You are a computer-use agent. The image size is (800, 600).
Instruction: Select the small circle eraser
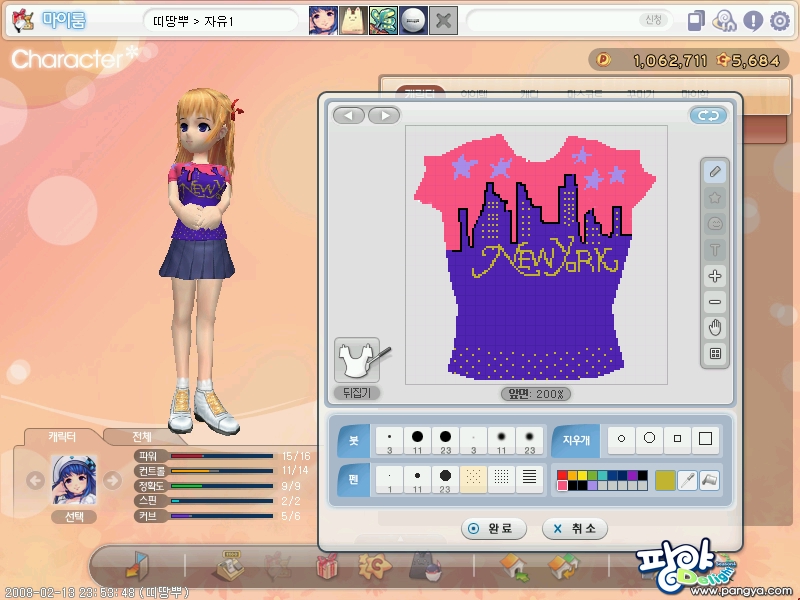(621, 439)
